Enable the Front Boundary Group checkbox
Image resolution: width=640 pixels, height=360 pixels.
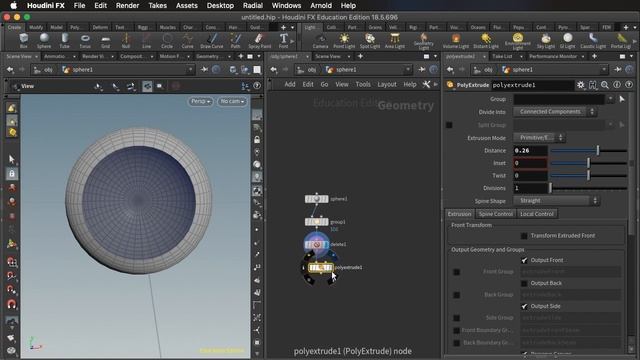click(456, 330)
